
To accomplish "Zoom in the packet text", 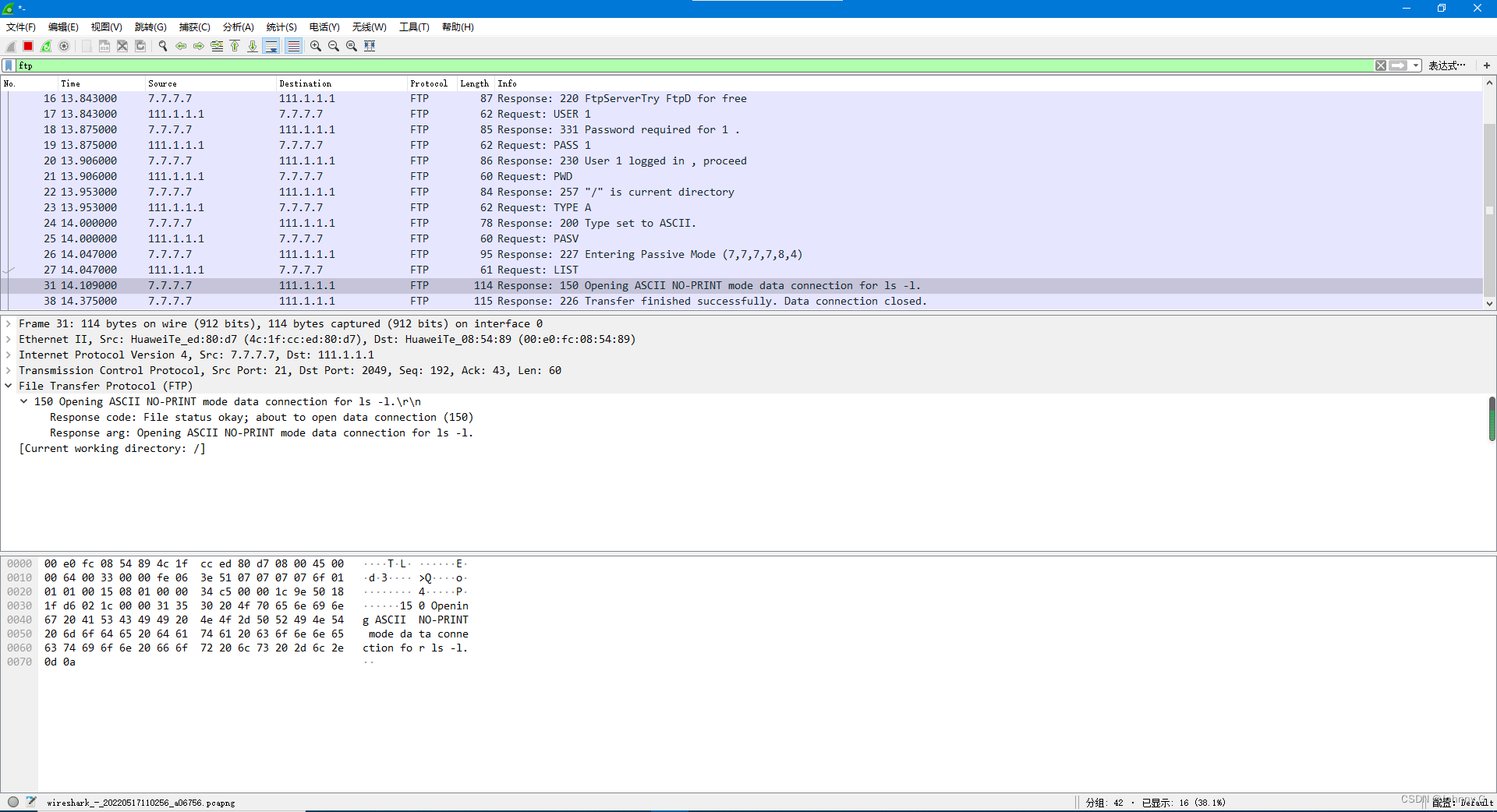I will [x=316, y=46].
